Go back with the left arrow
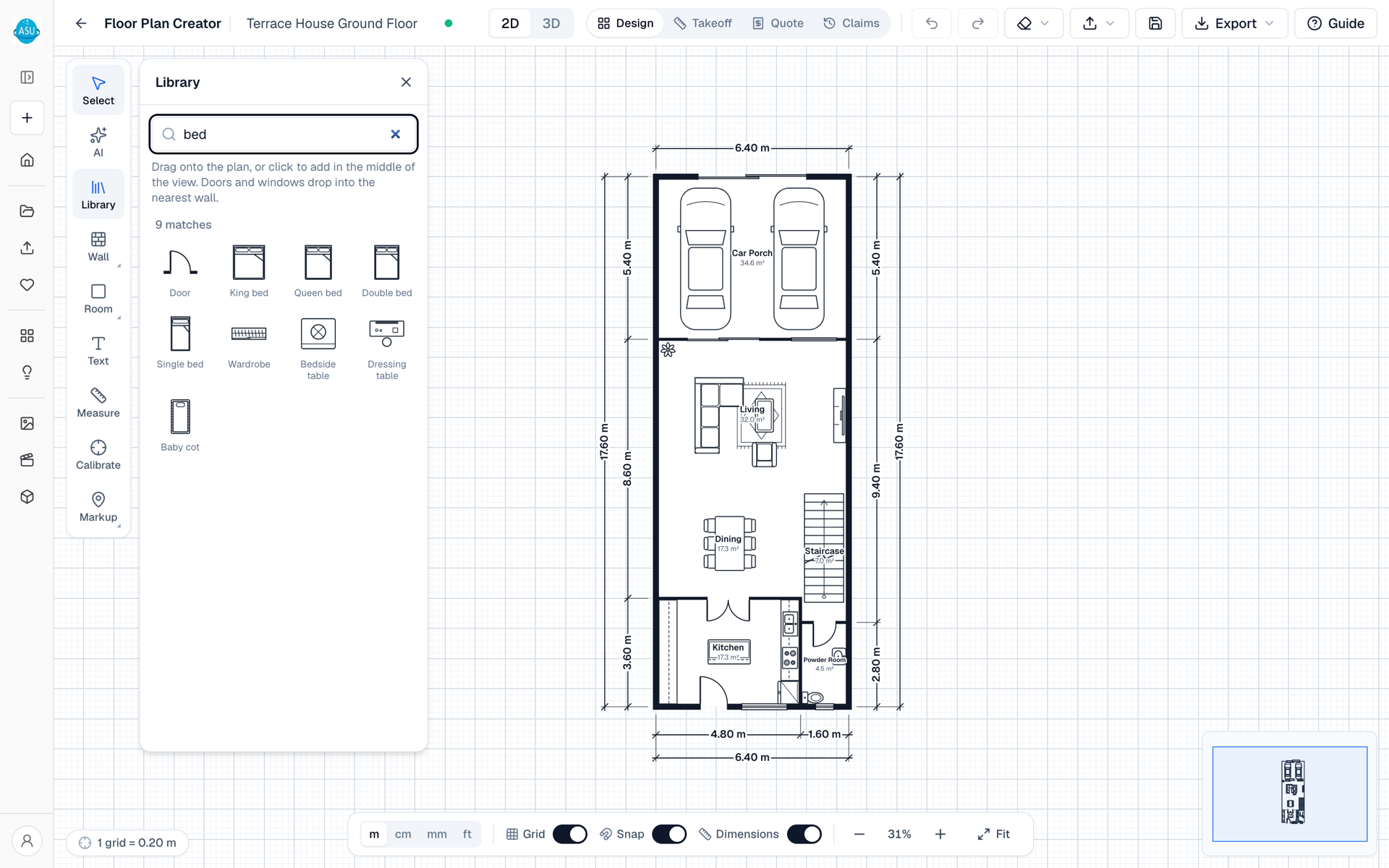1389x868 pixels. pyautogui.click(x=81, y=23)
